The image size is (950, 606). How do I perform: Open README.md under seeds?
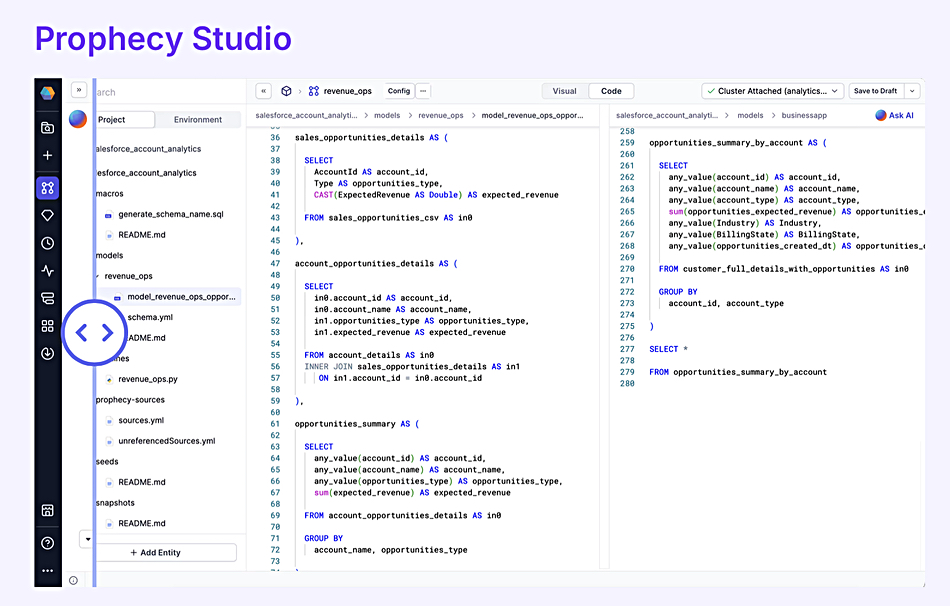point(142,482)
